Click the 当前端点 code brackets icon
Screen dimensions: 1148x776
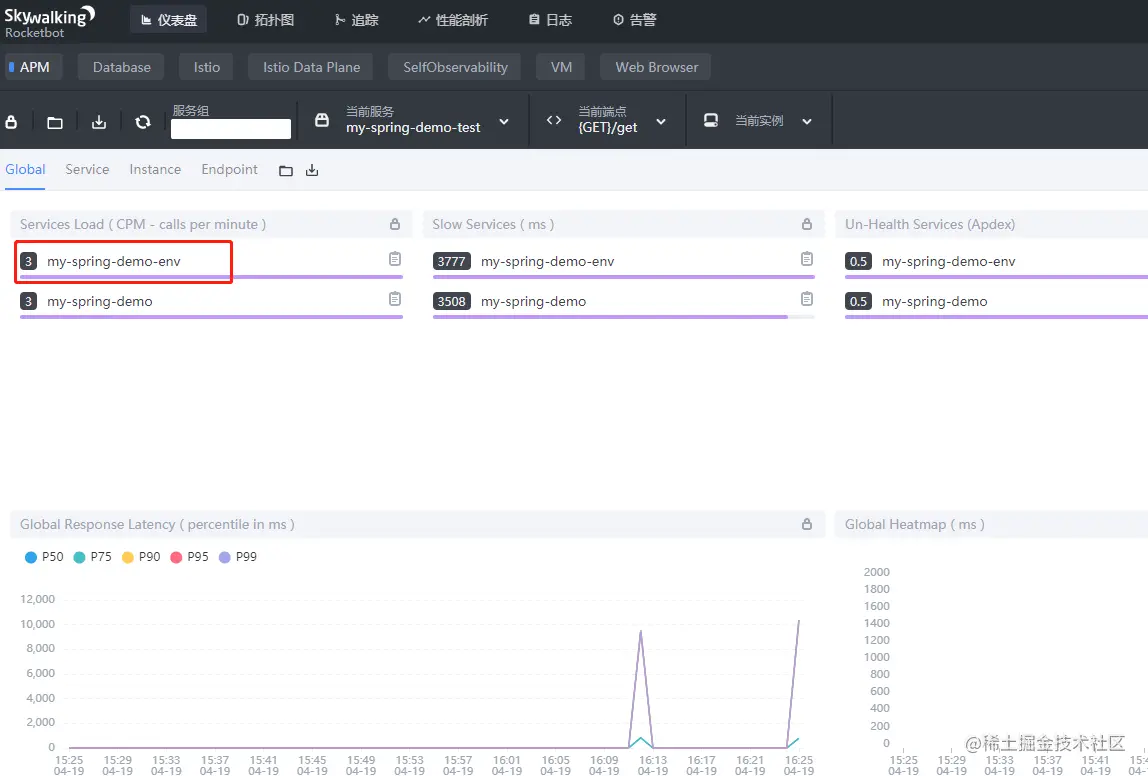[554, 120]
